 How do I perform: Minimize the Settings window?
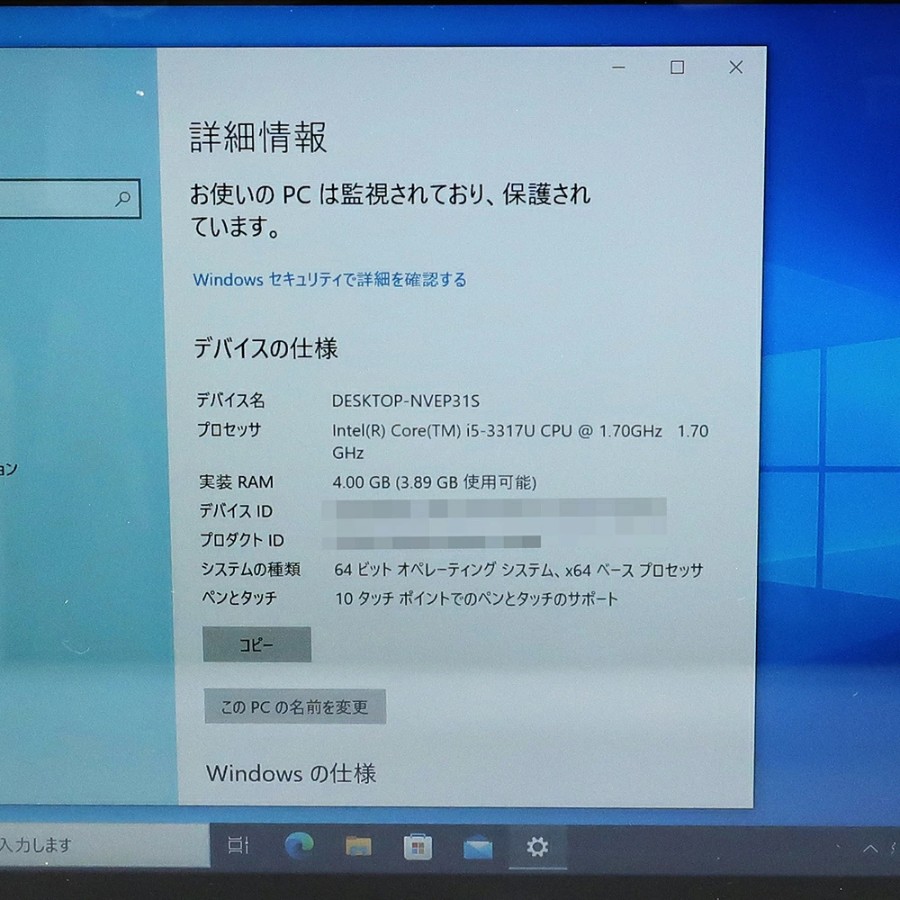click(618, 67)
